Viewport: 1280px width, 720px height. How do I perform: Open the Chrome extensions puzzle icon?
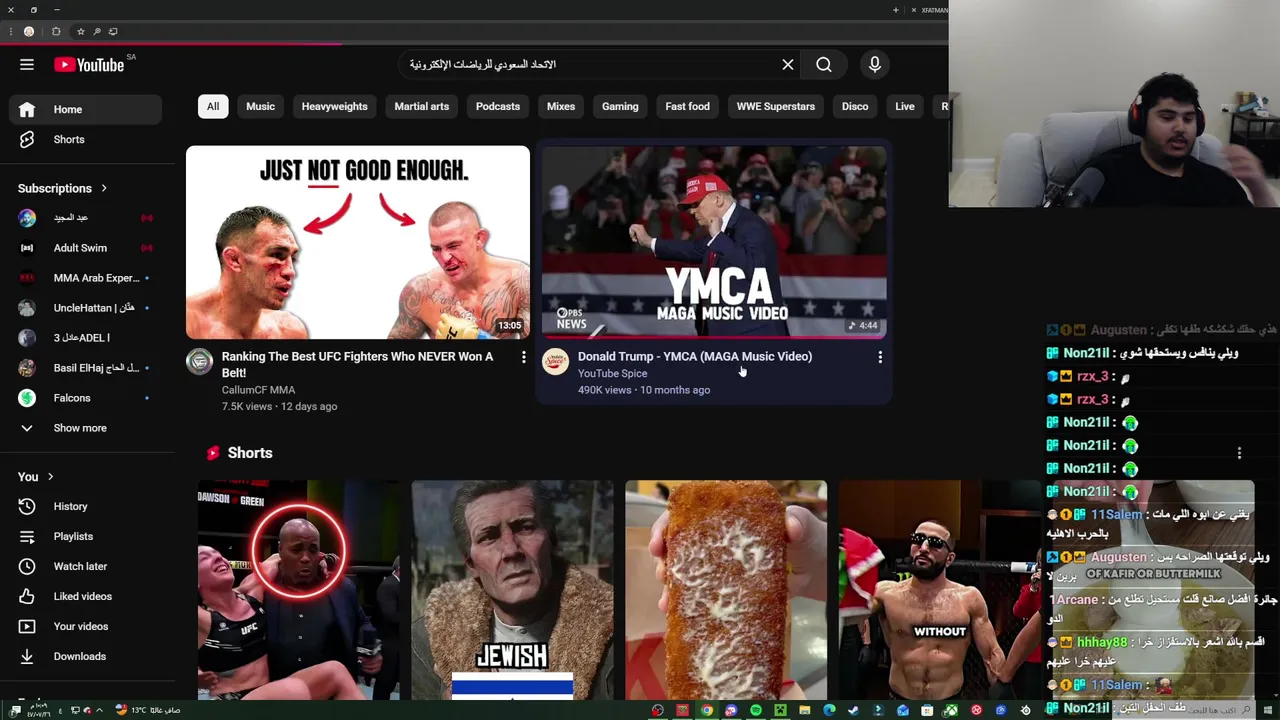[x=56, y=31]
